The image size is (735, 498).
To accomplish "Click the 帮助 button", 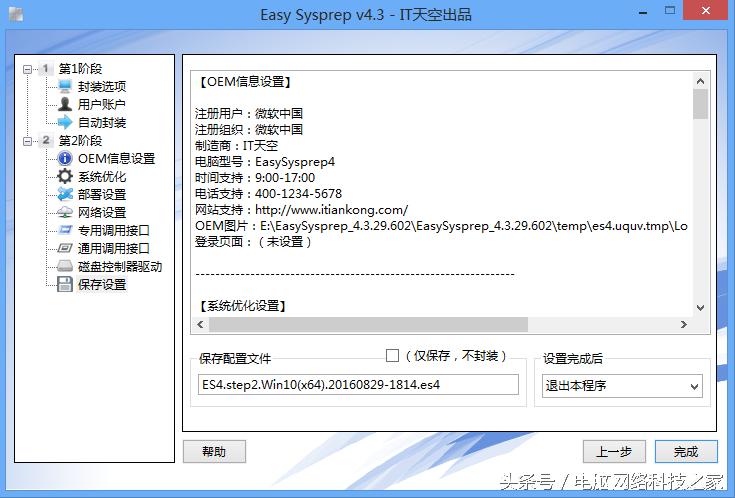I will (213, 452).
